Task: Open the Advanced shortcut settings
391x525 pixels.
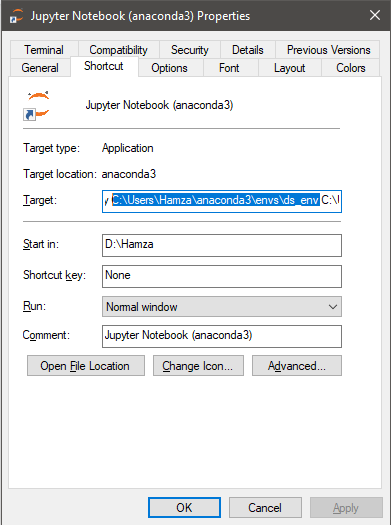Action: [x=297, y=366]
